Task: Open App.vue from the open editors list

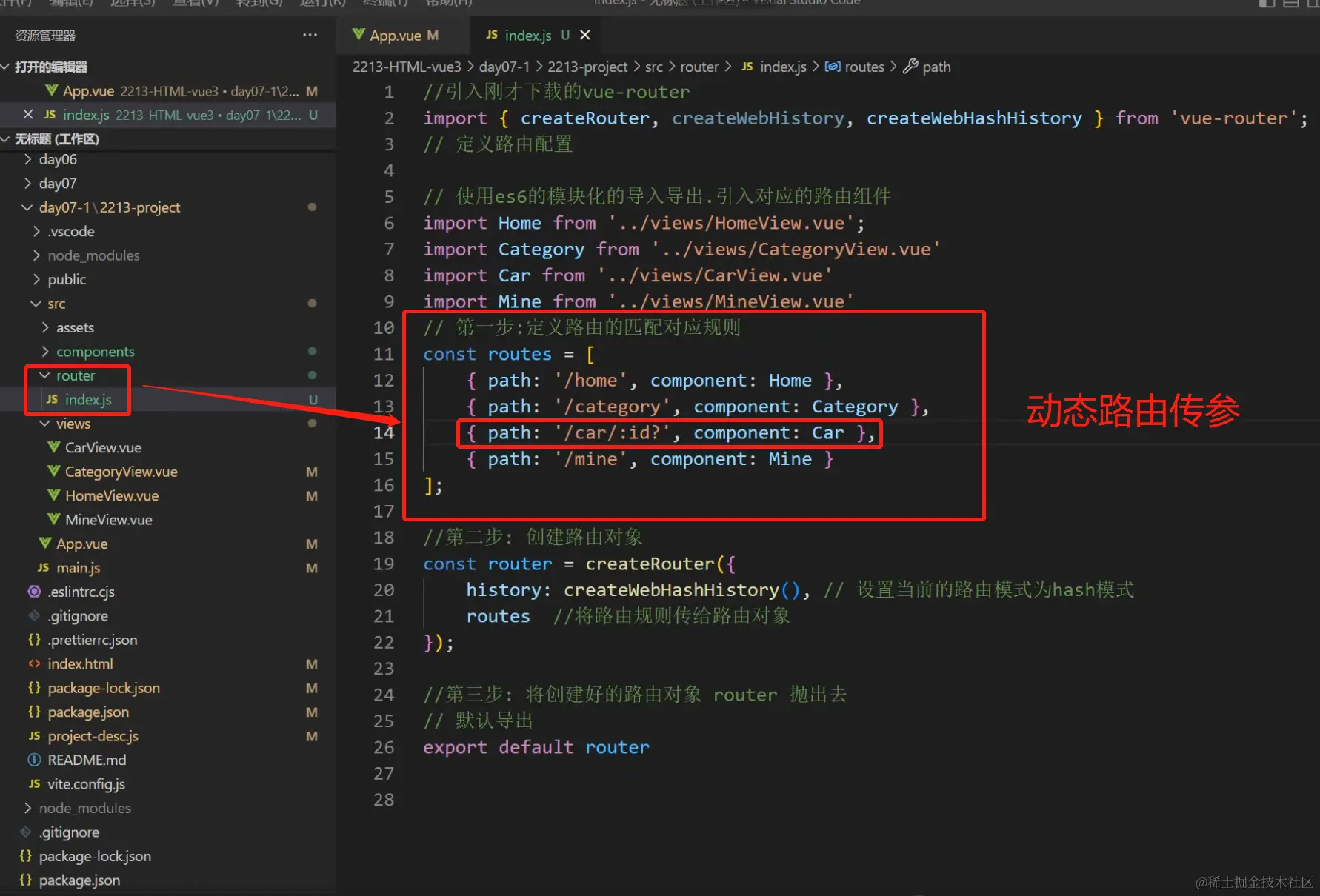Action: (167, 91)
